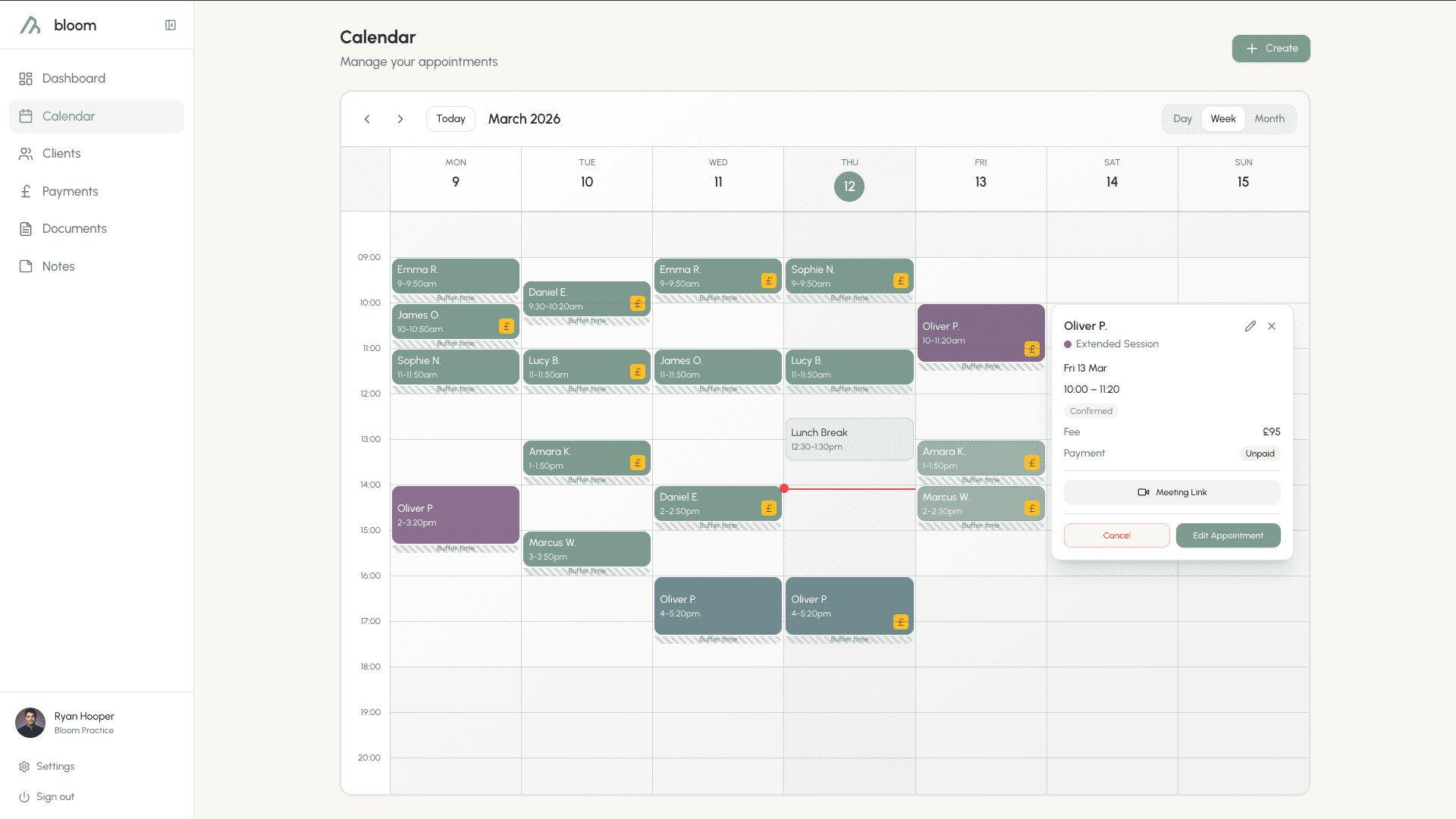Click the Lunch Break event on Thursday
This screenshot has width=1456, height=819.
coord(849,439)
